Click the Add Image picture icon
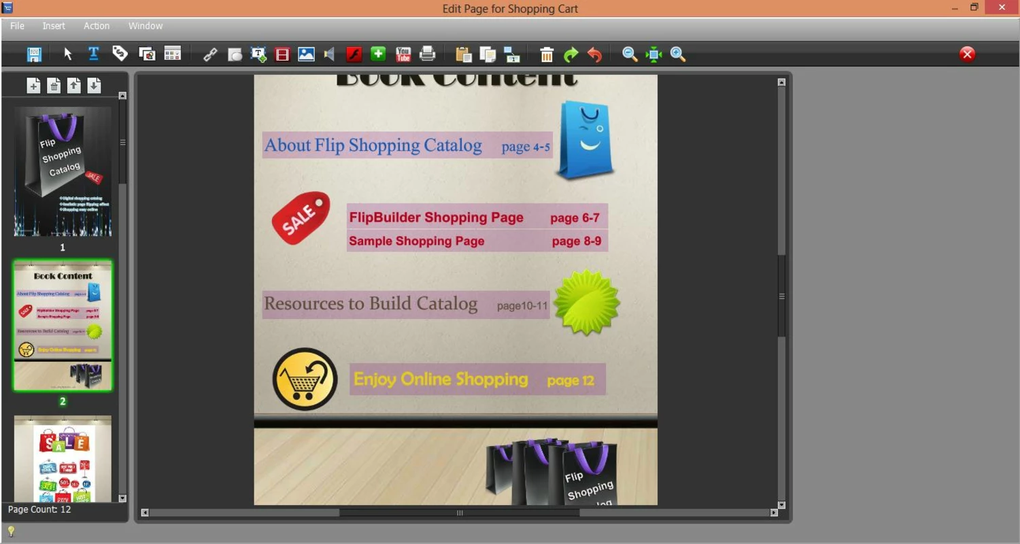Viewport: 1020px width, 544px height. (306, 54)
